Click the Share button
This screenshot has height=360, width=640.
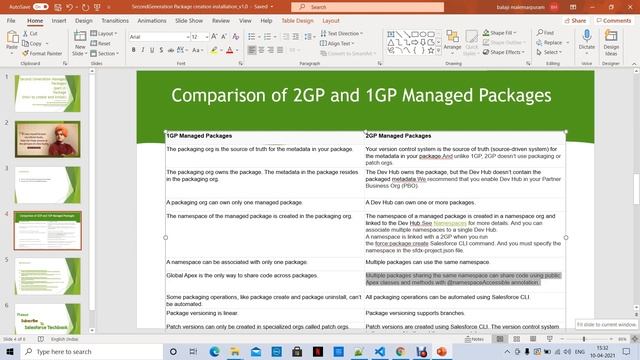(x=575, y=20)
